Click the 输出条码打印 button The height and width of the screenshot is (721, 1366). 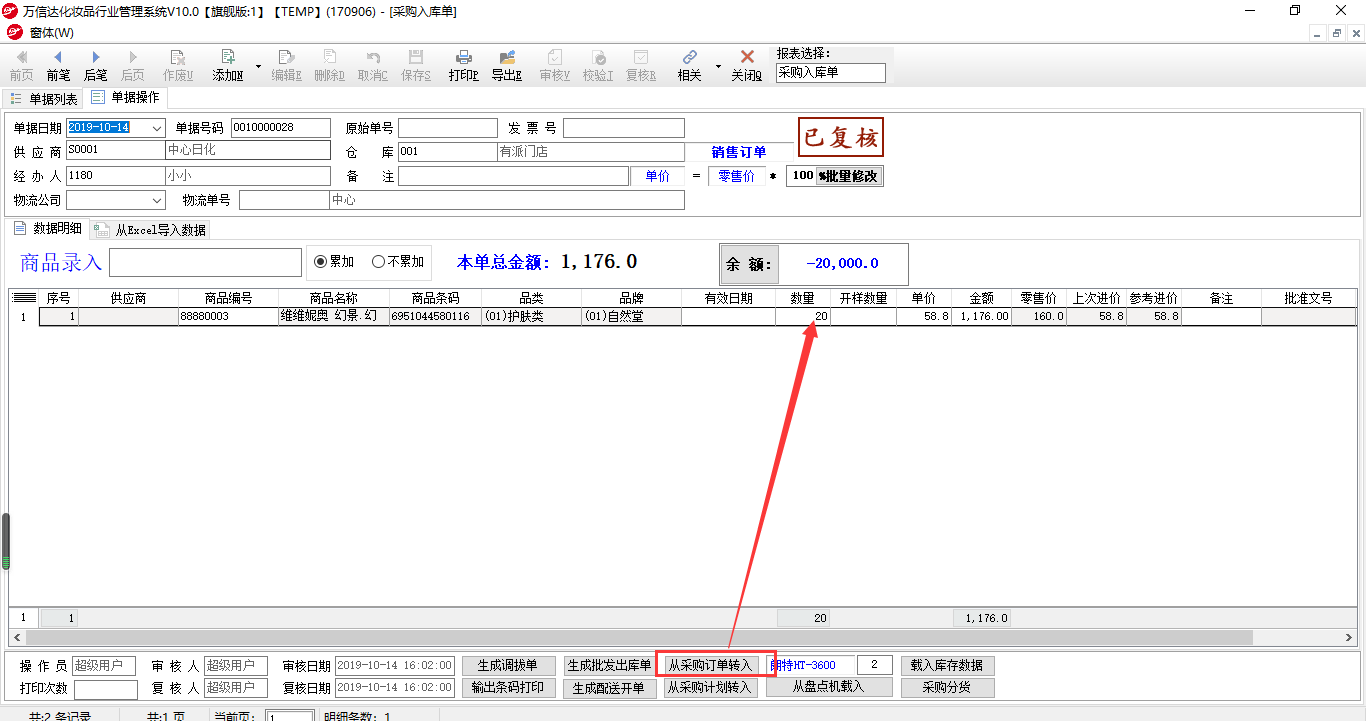(x=508, y=688)
